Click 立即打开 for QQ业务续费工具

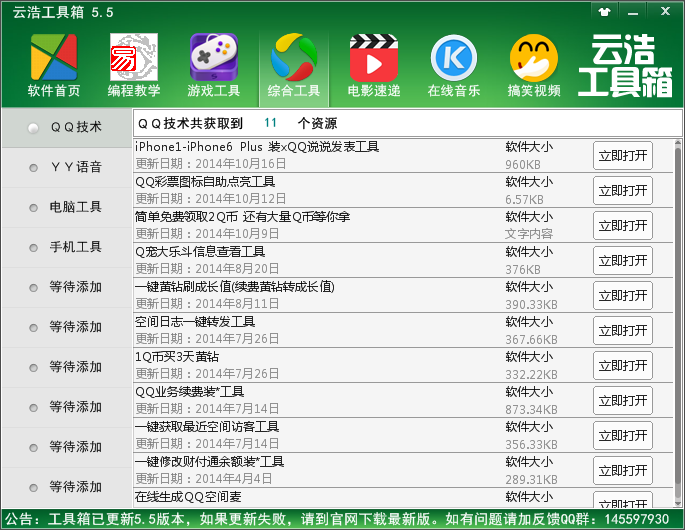tap(623, 400)
